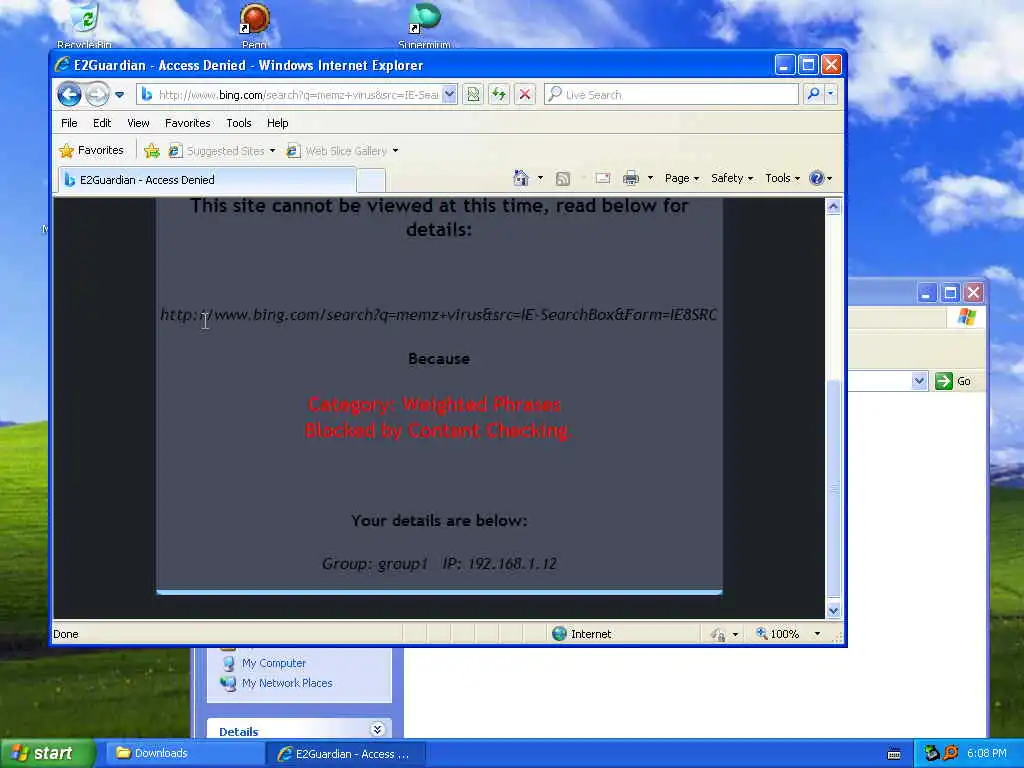Open the Page command menu
Screen dimensions: 1024x768
pos(682,178)
